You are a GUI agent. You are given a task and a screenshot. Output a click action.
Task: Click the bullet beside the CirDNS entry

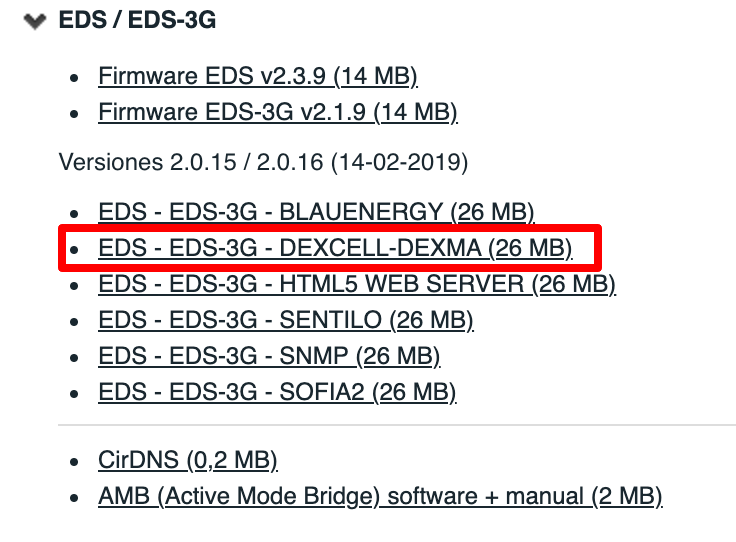pyautogui.click(x=73, y=462)
